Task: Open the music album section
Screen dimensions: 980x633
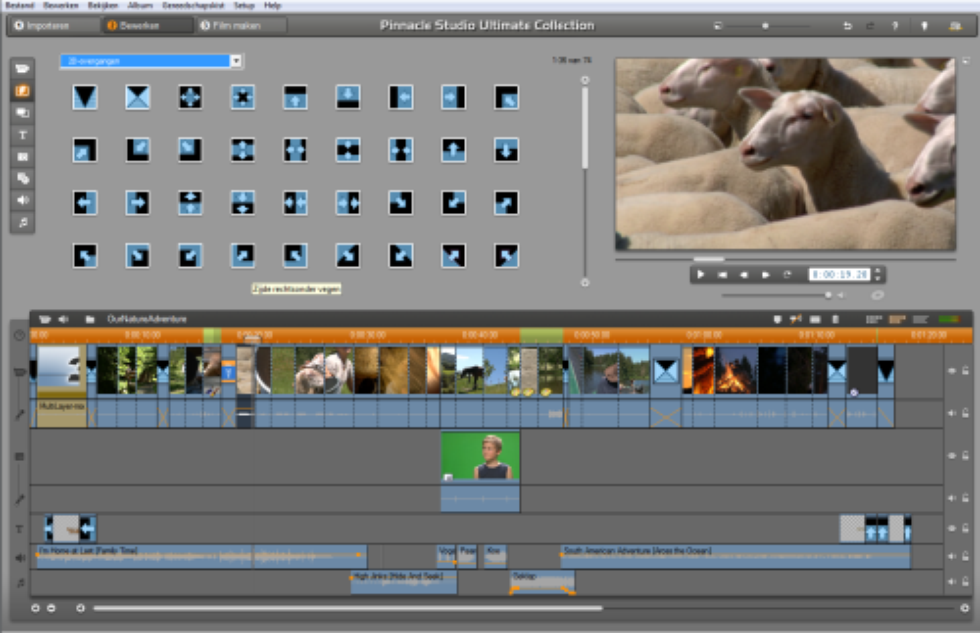Action: coord(22,222)
